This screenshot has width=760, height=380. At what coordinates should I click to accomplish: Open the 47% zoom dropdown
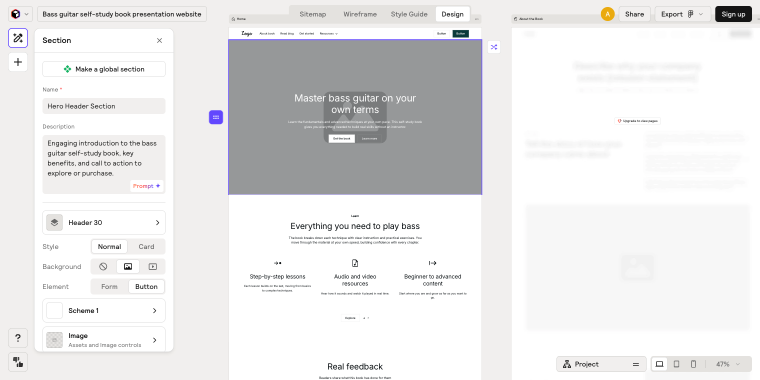click(x=728, y=364)
